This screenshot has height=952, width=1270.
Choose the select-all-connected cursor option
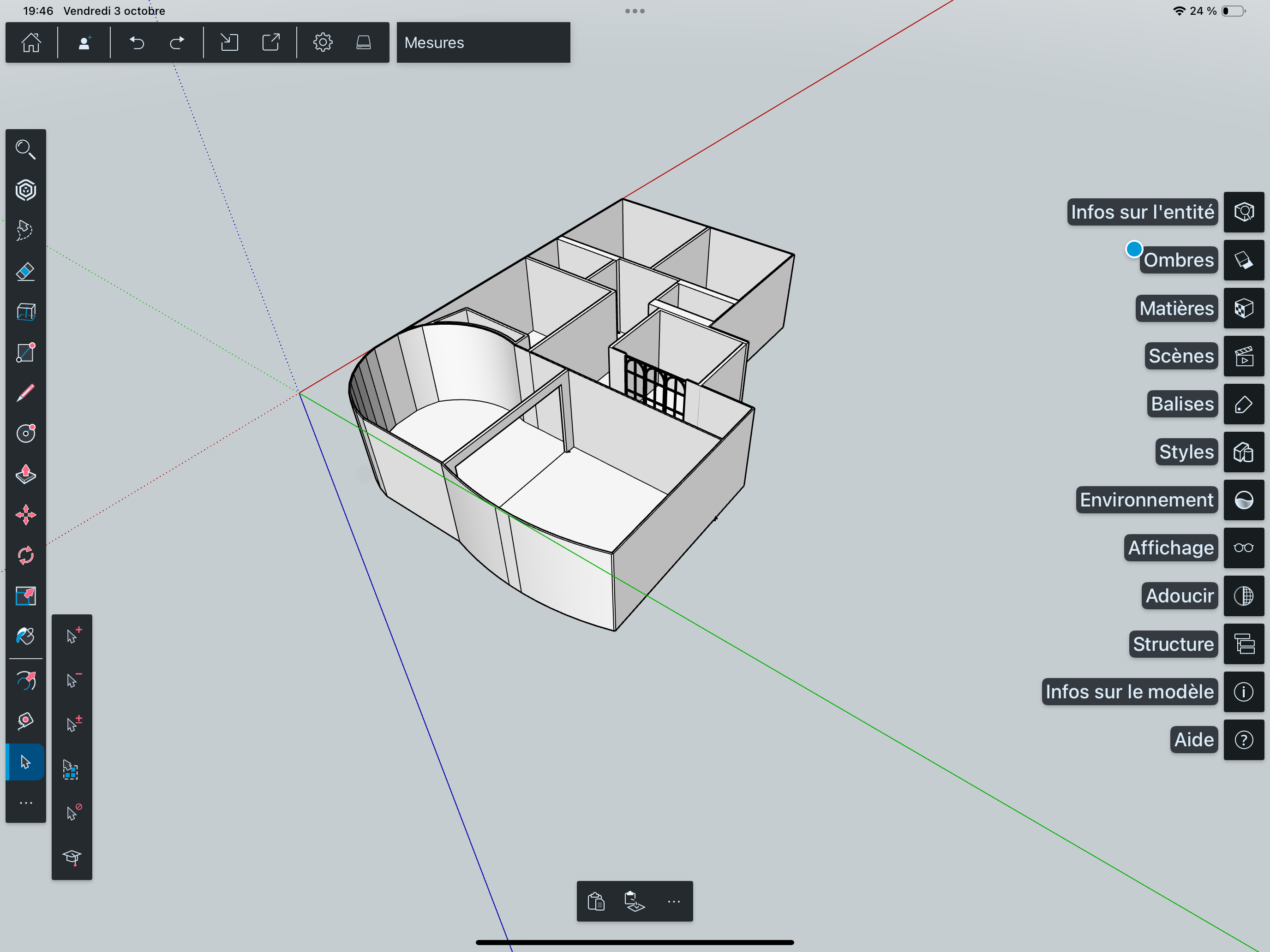(x=71, y=769)
